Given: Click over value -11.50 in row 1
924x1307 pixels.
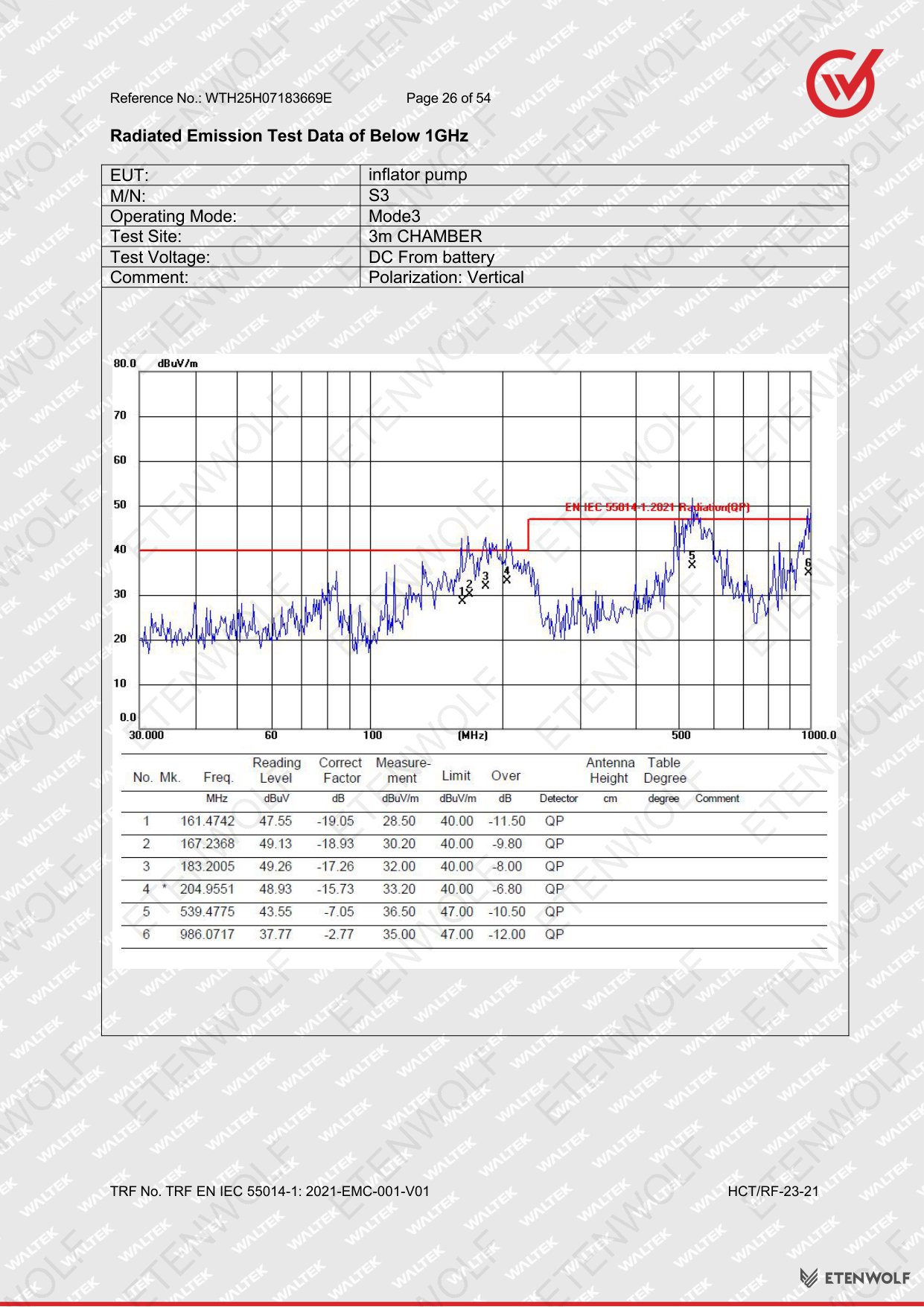Looking at the screenshot, I should (507, 821).
